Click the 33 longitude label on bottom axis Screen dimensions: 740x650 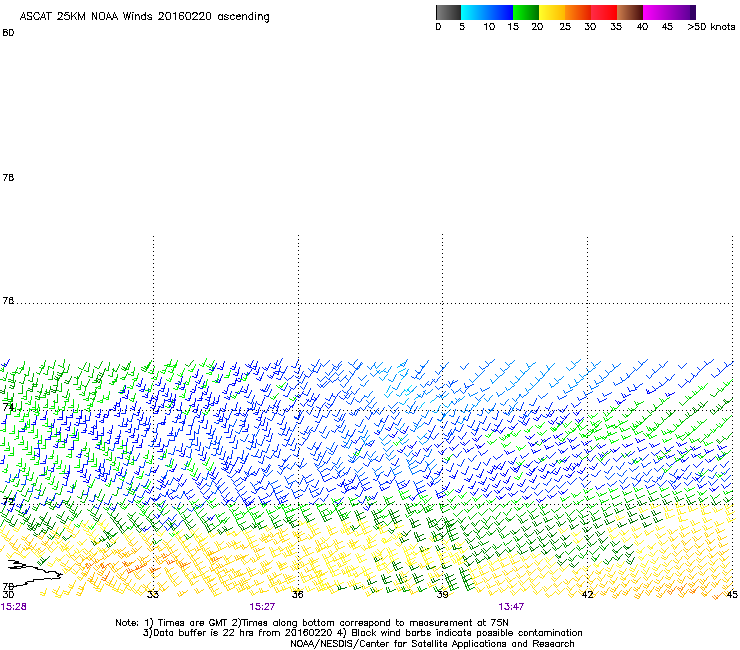point(153,594)
